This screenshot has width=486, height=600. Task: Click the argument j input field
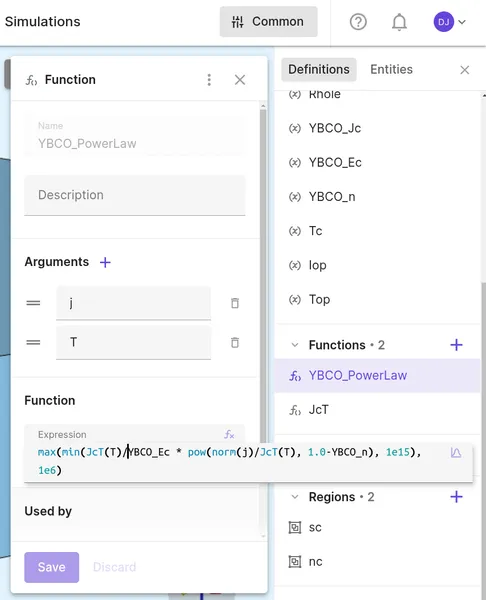[x=133, y=303]
